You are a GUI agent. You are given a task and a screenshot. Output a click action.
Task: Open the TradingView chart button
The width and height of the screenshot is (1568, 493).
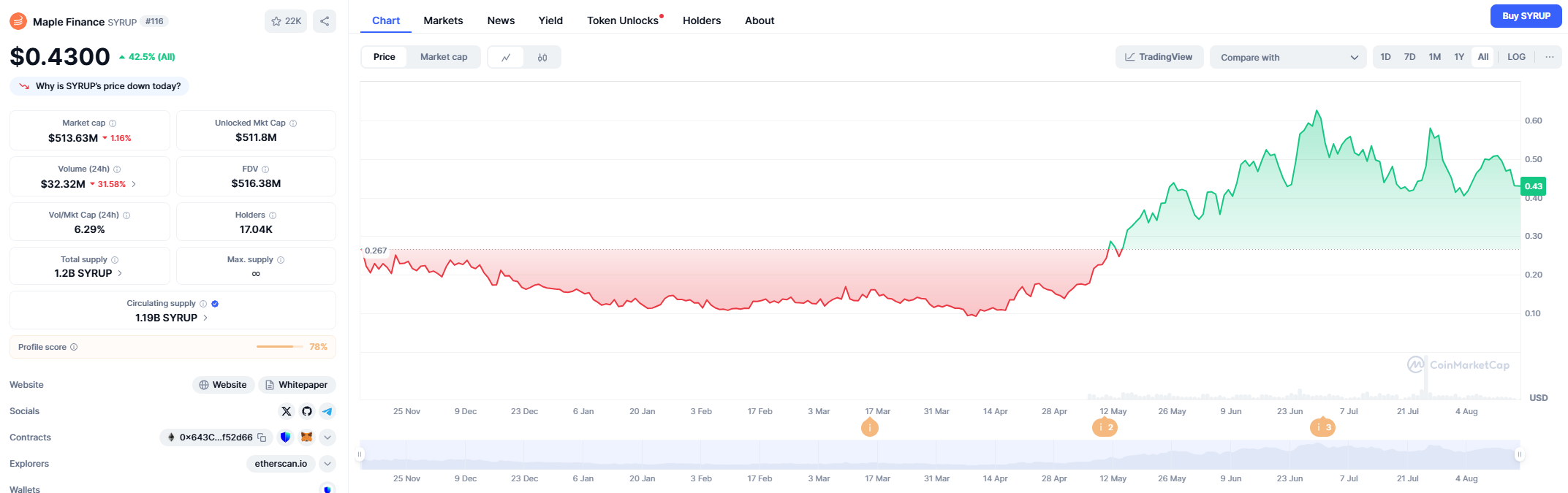click(1159, 57)
